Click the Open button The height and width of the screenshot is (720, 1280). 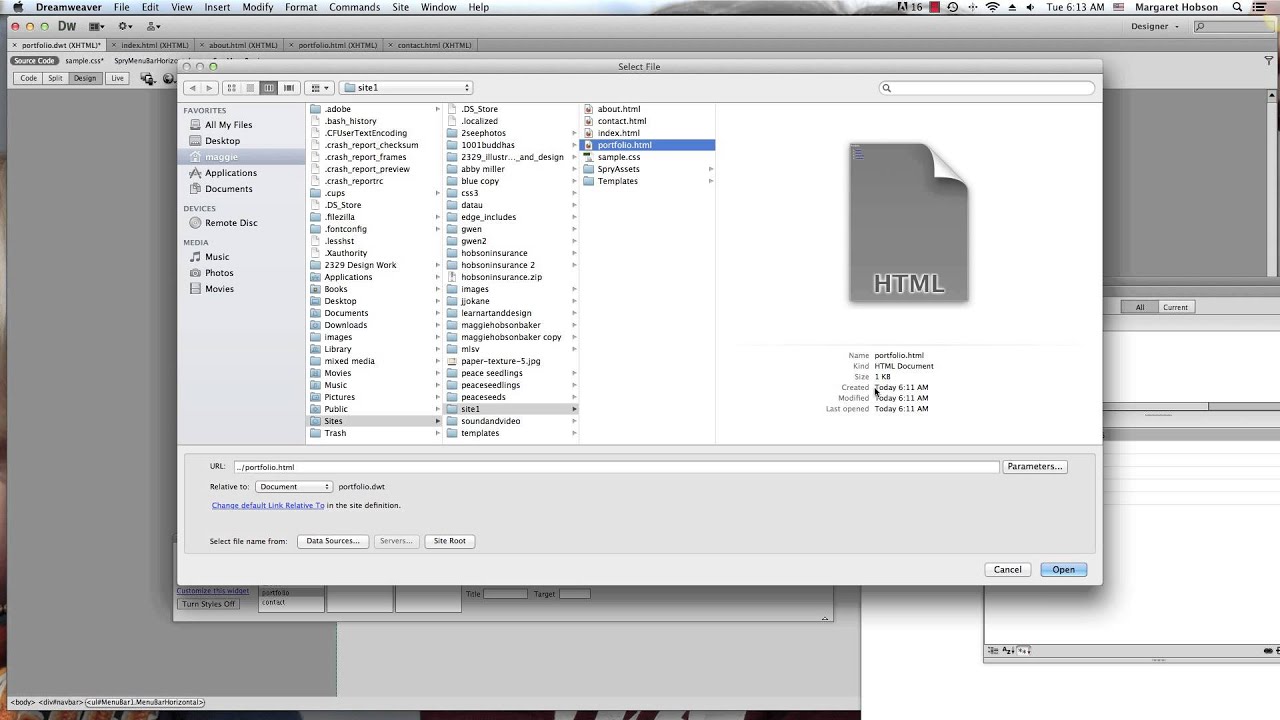click(1063, 570)
